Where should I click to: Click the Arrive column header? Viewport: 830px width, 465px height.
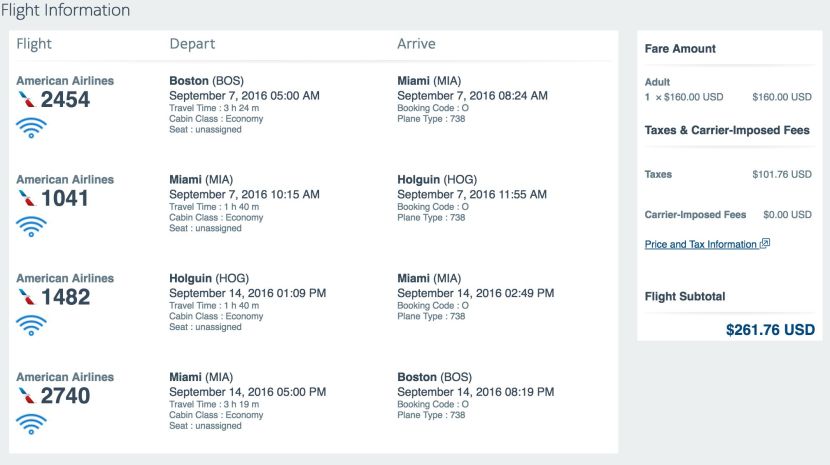[416, 44]
